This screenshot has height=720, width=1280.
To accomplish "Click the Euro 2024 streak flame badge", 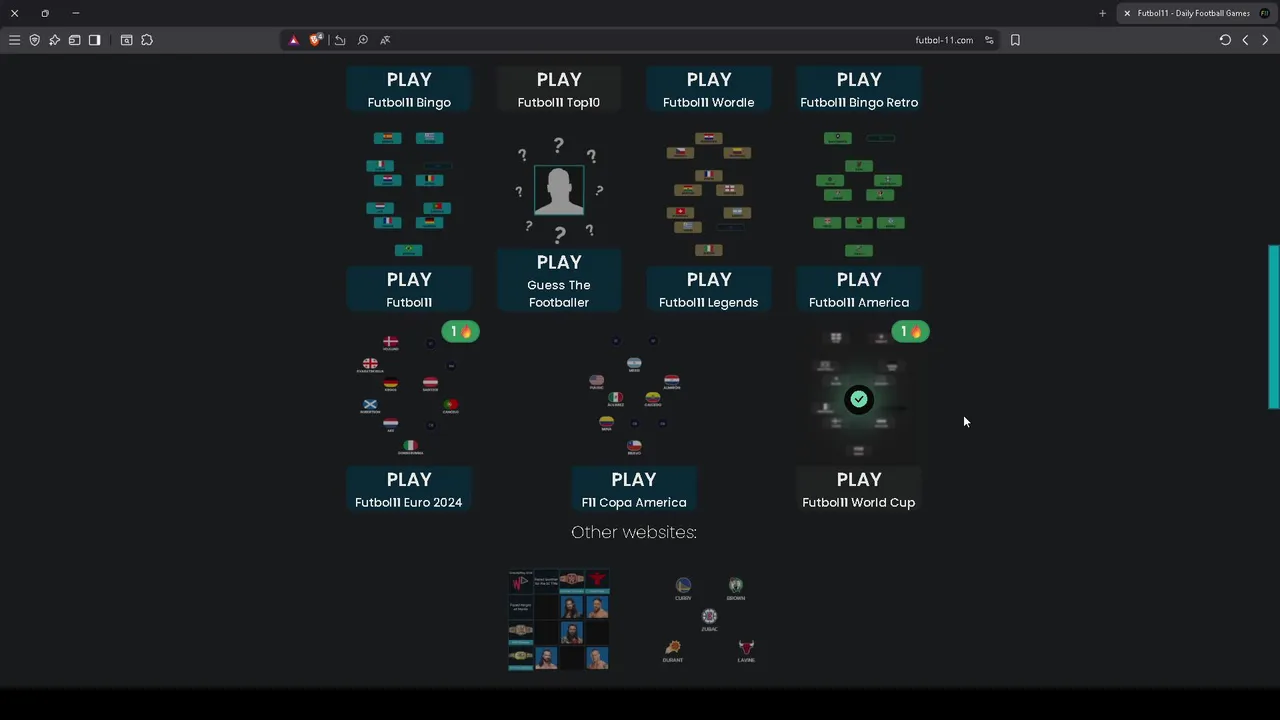I will (461, 332).
